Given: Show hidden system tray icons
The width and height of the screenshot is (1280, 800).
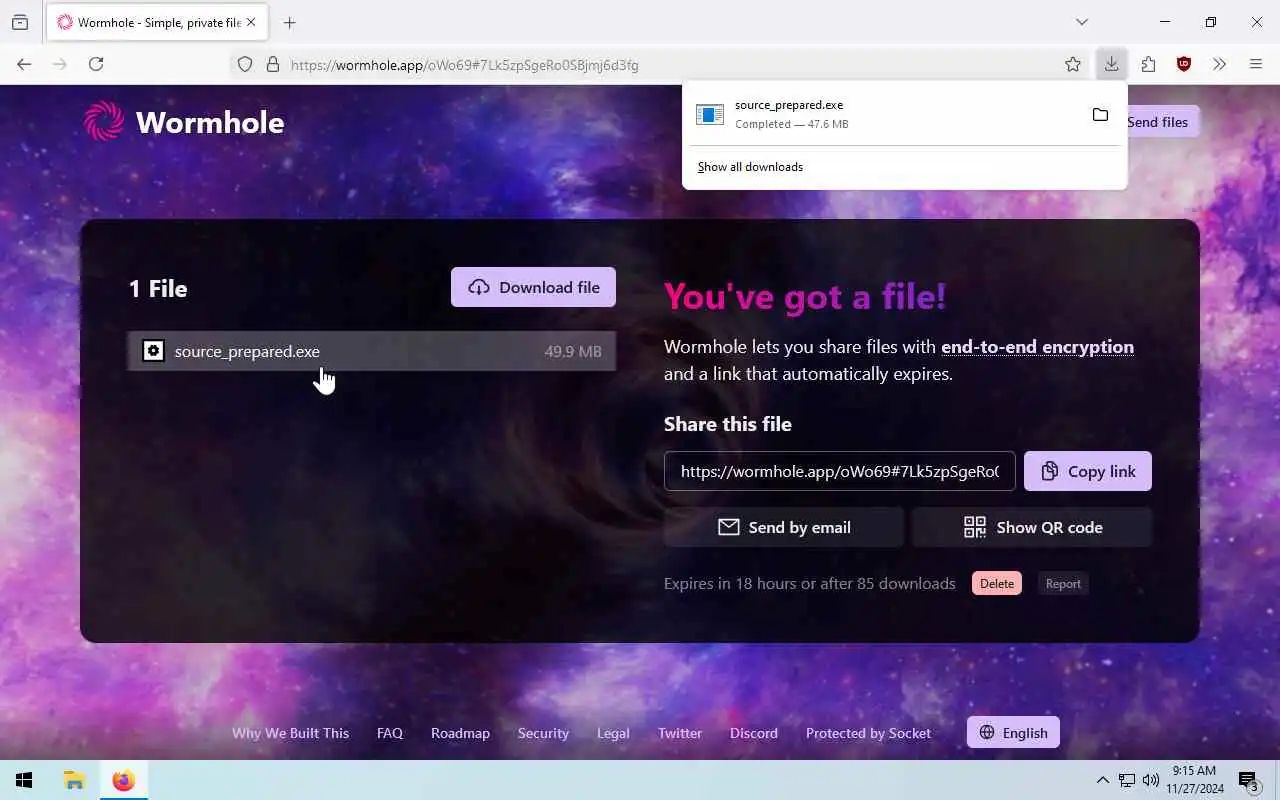Looking at the screenshot, I should click(x=1102, y=780).
